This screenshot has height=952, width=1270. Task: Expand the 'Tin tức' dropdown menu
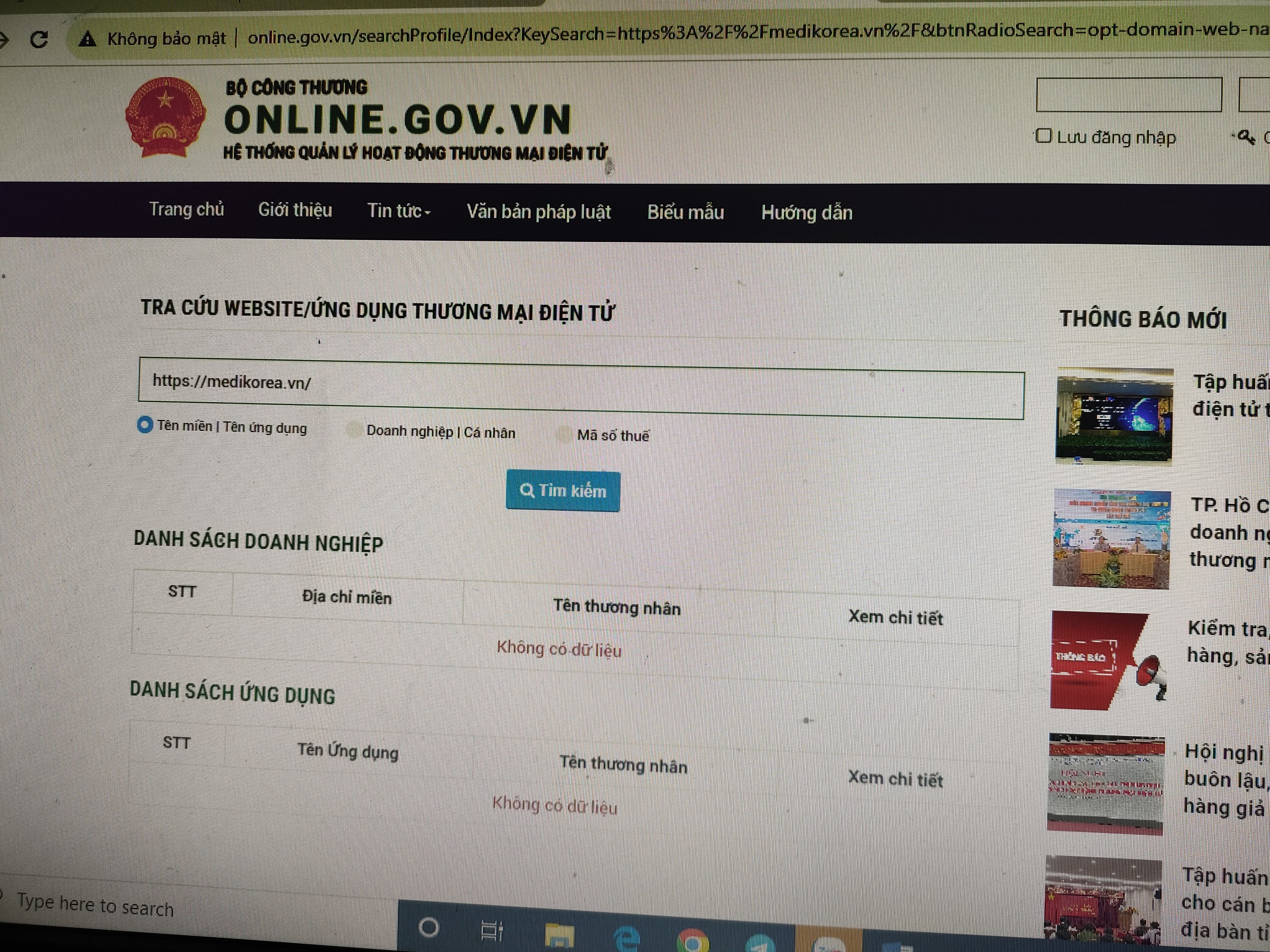[398, 211]
